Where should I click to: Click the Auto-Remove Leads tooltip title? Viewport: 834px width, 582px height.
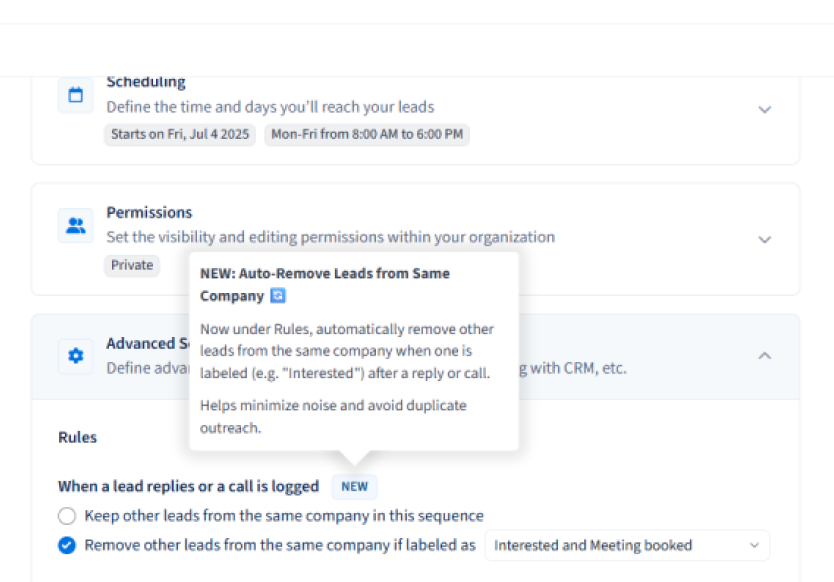click(324, 285)
